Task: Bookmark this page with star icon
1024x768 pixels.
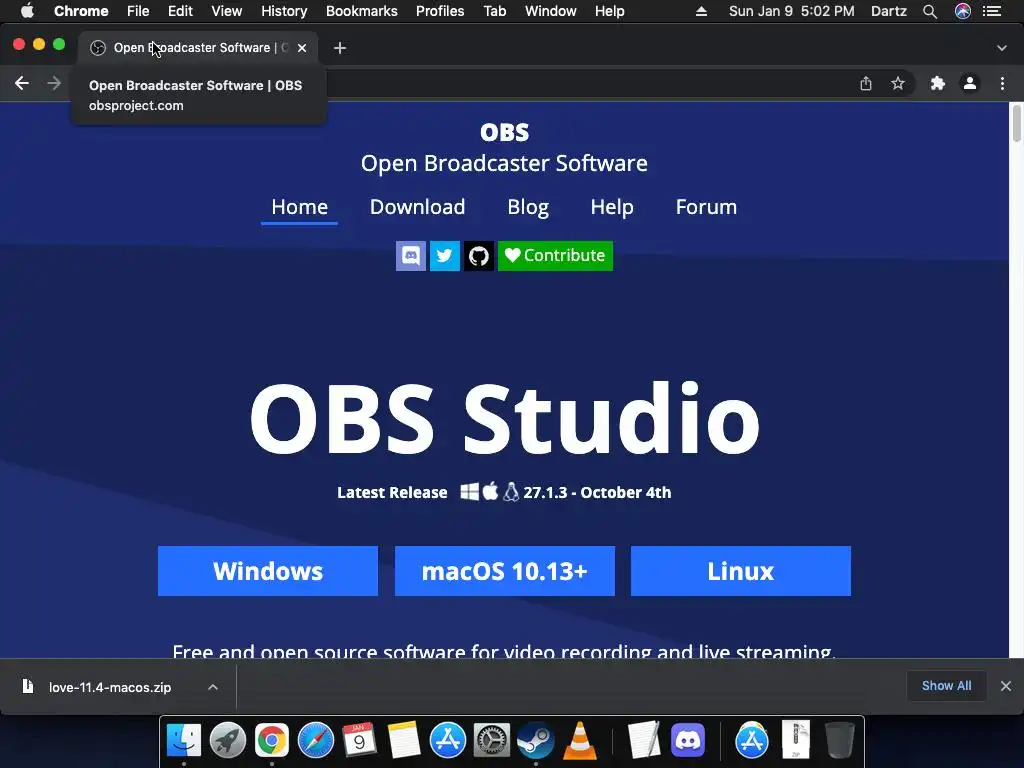Action: click(x=898, y=83)
